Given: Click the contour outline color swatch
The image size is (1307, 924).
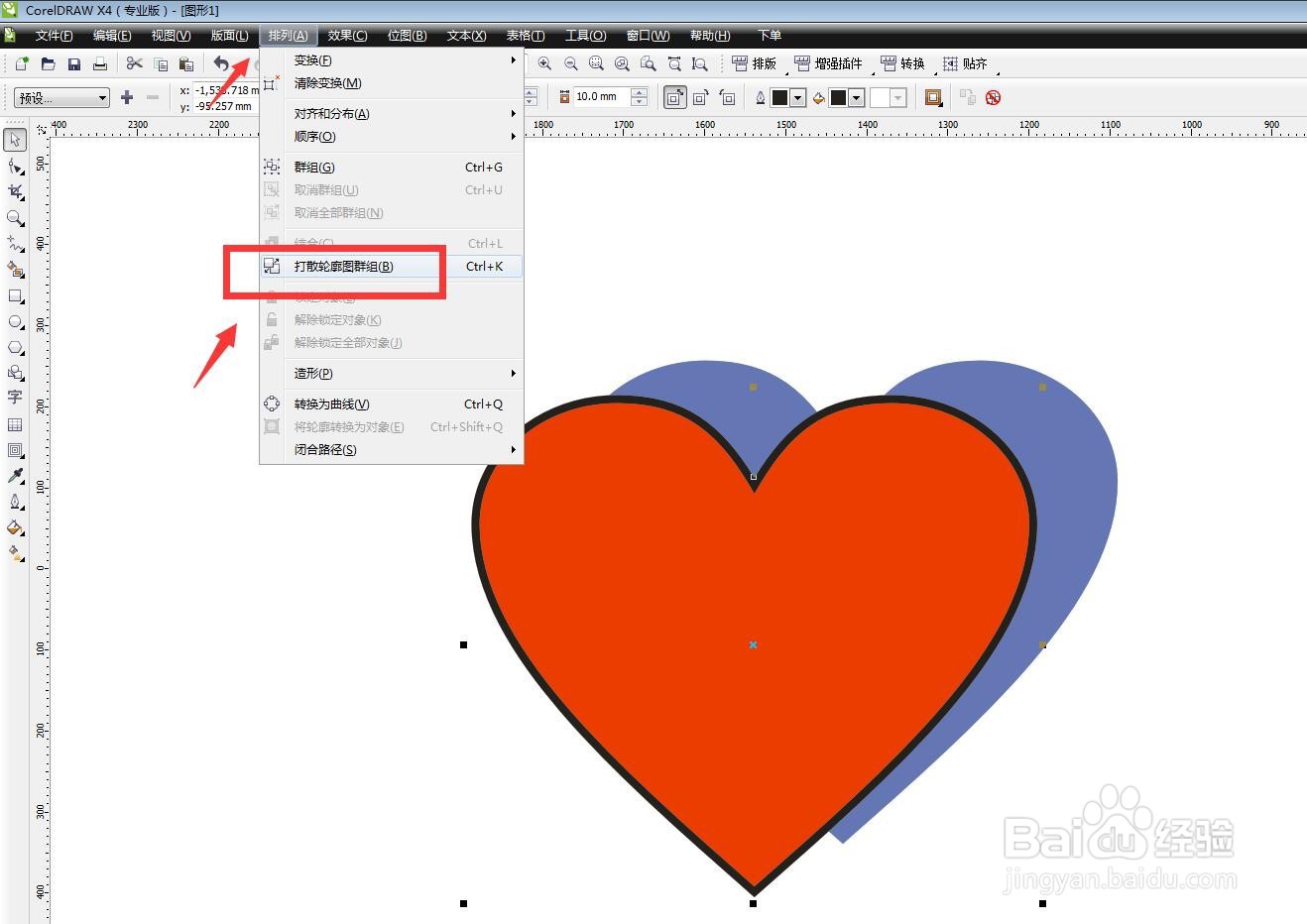Looking at the screenshot, I should point(779,97).
